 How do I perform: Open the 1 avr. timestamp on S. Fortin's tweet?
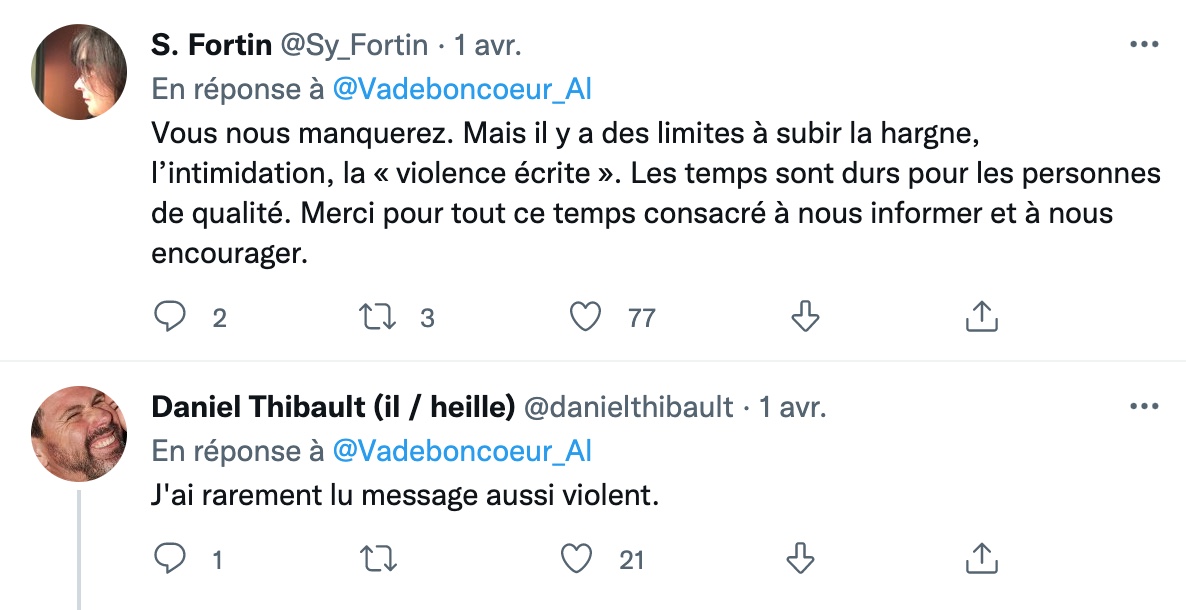(x=488, y=45)
